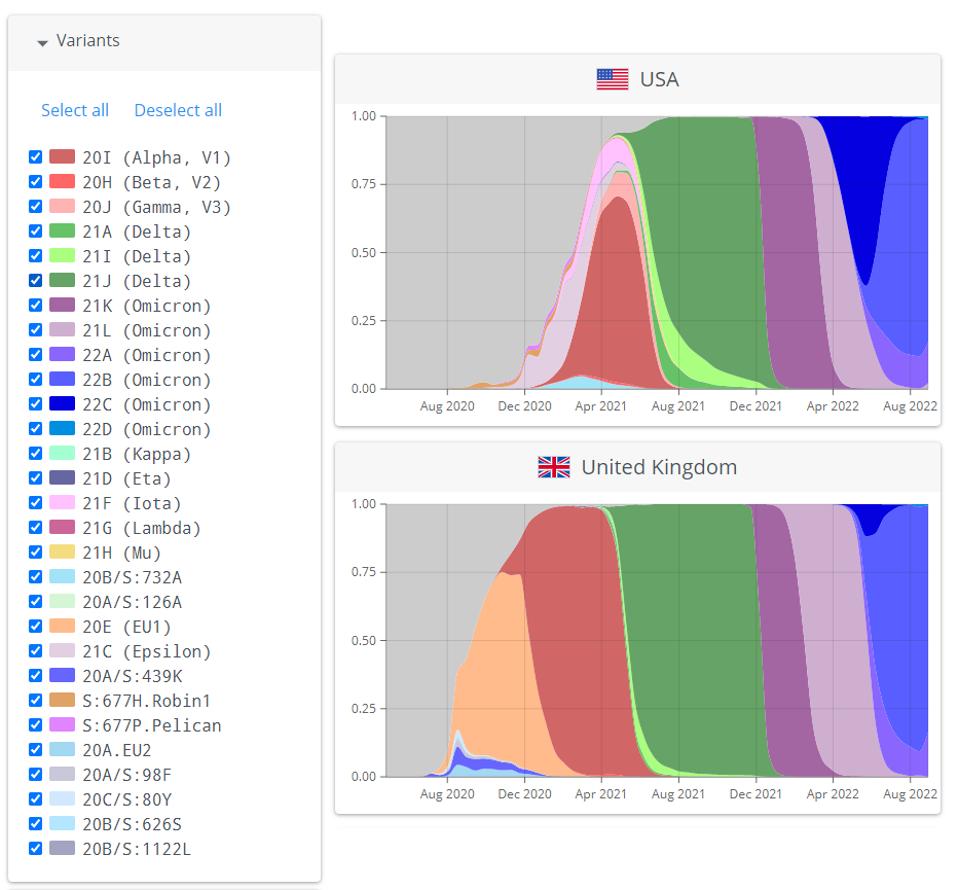958x890 pixels.
Task: Click the 21C (Epsilon) variant label
Action: (146, 652)
